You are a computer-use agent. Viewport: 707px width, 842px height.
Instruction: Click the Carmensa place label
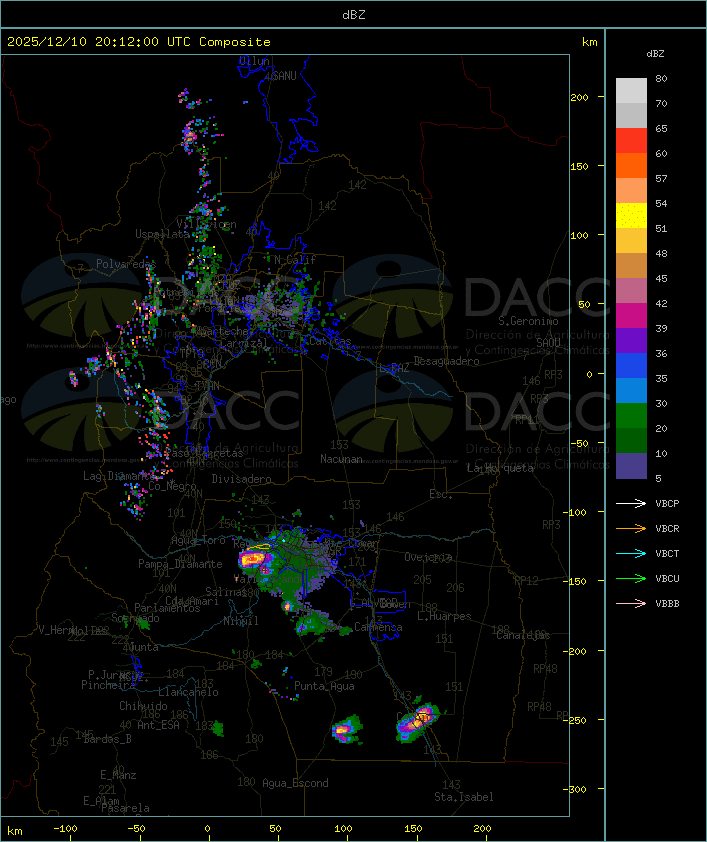click(378, 627)
